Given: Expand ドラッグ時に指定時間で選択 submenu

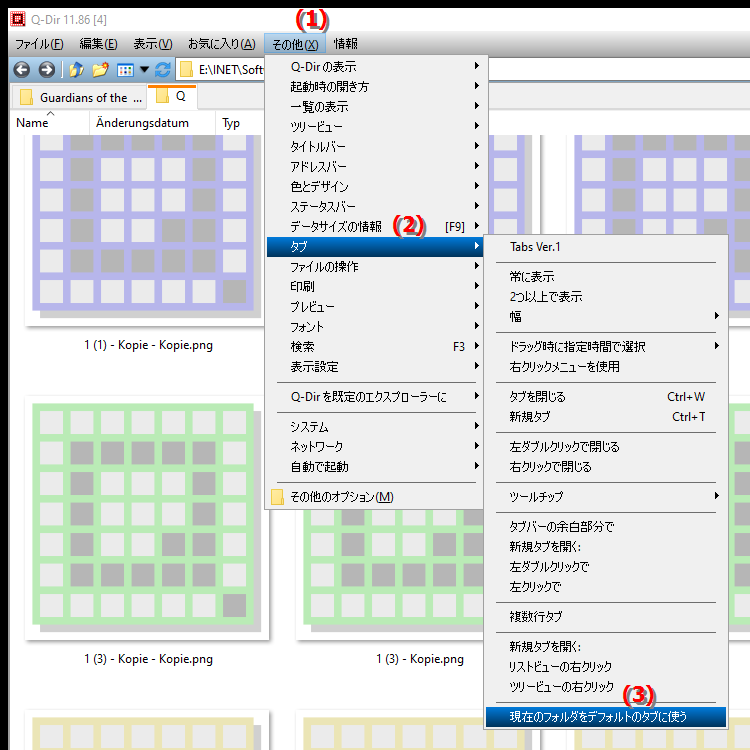Looking at the screenshot, I should (606, 347).
